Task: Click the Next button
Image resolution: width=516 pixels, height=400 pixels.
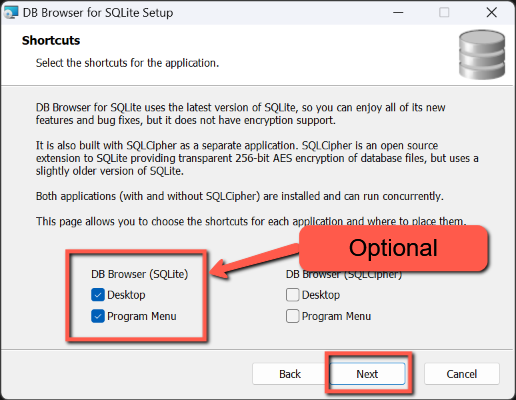Action: (x=367, y=374)
